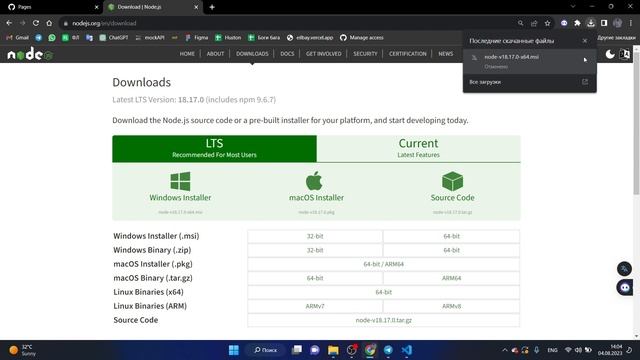Download Windows Installer 32-bit msi
The width and height of the screenshot is (640, 360).
pos(315,236)
